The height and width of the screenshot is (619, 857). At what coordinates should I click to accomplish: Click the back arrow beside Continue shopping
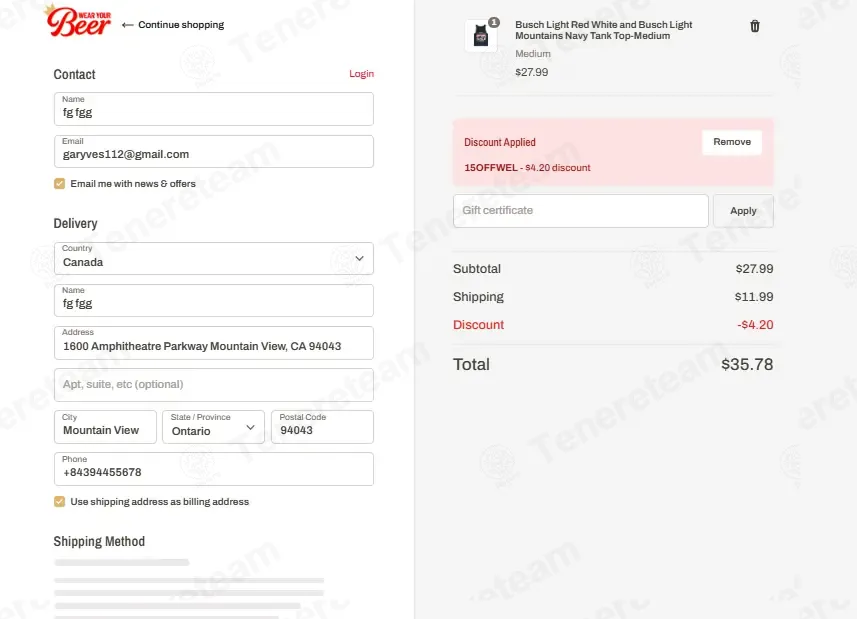tap(127, 25)
